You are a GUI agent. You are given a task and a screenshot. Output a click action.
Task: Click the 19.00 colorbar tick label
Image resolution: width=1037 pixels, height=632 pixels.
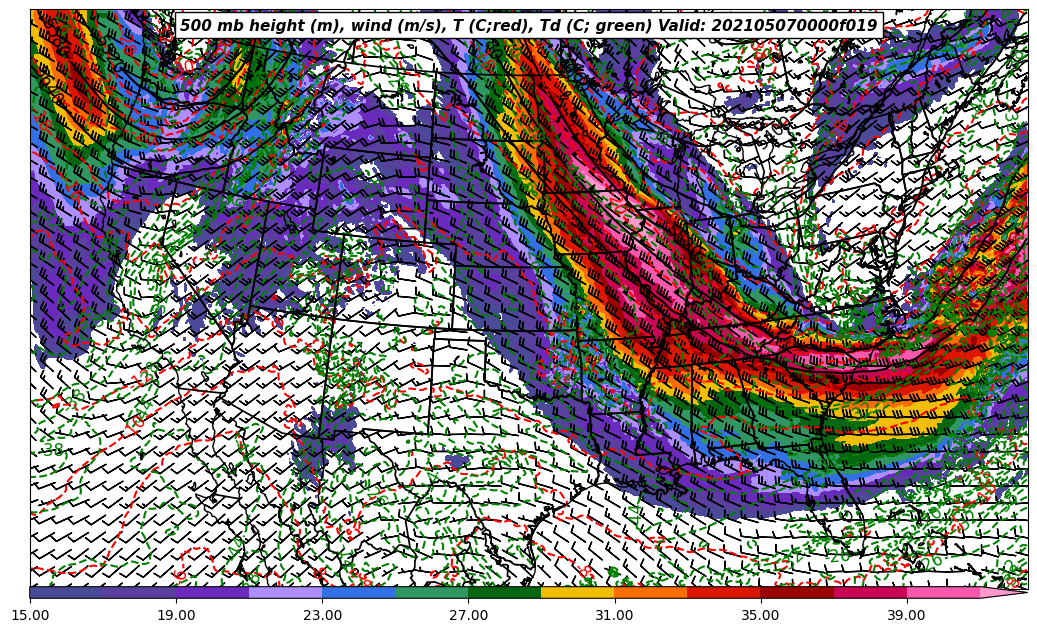point(177,614)
